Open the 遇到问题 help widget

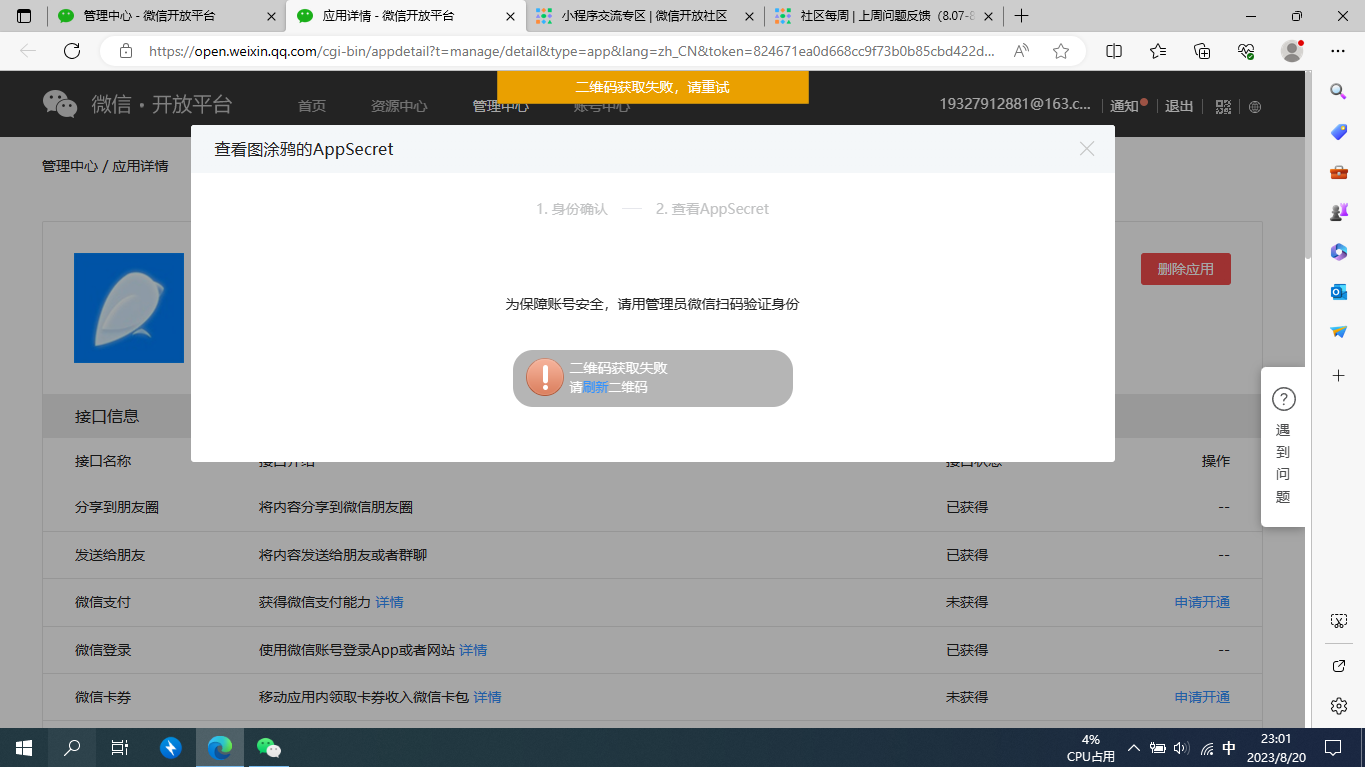1283,447
